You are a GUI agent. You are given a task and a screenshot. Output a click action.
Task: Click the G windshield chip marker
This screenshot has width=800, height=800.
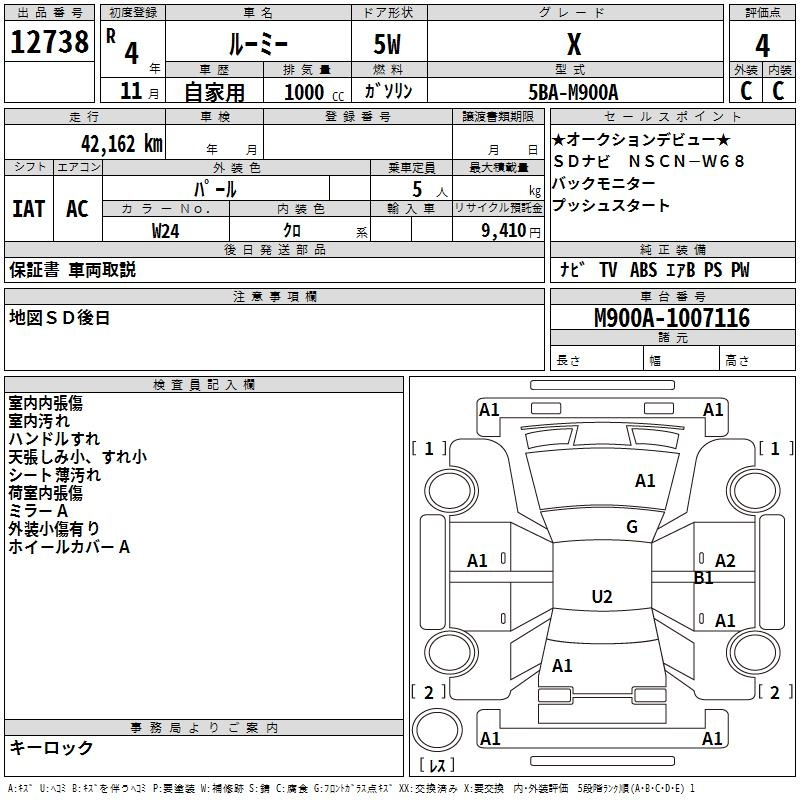(x=632, y=527)
